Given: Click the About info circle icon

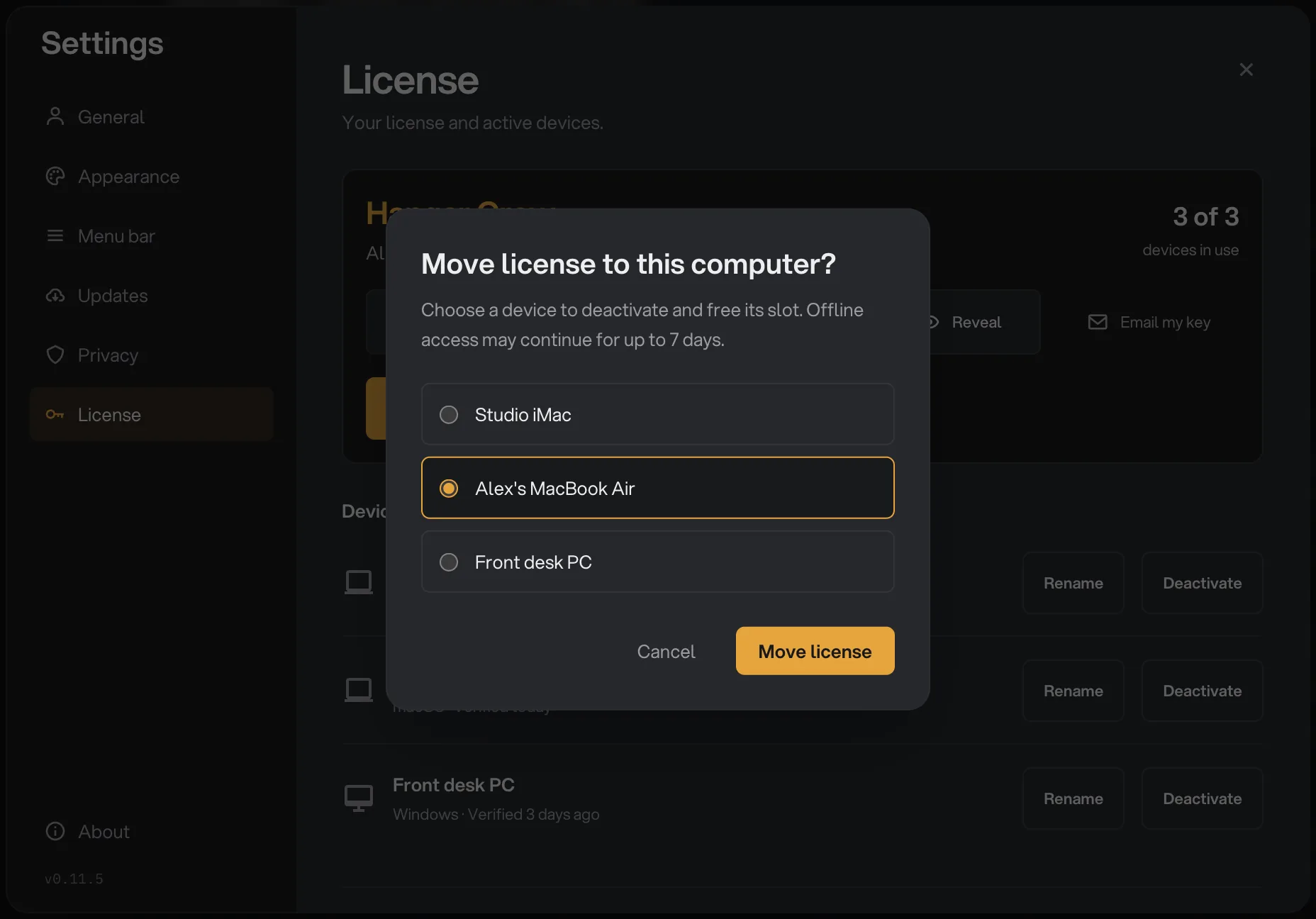Looking at the screenshot, I should point(55,831).
